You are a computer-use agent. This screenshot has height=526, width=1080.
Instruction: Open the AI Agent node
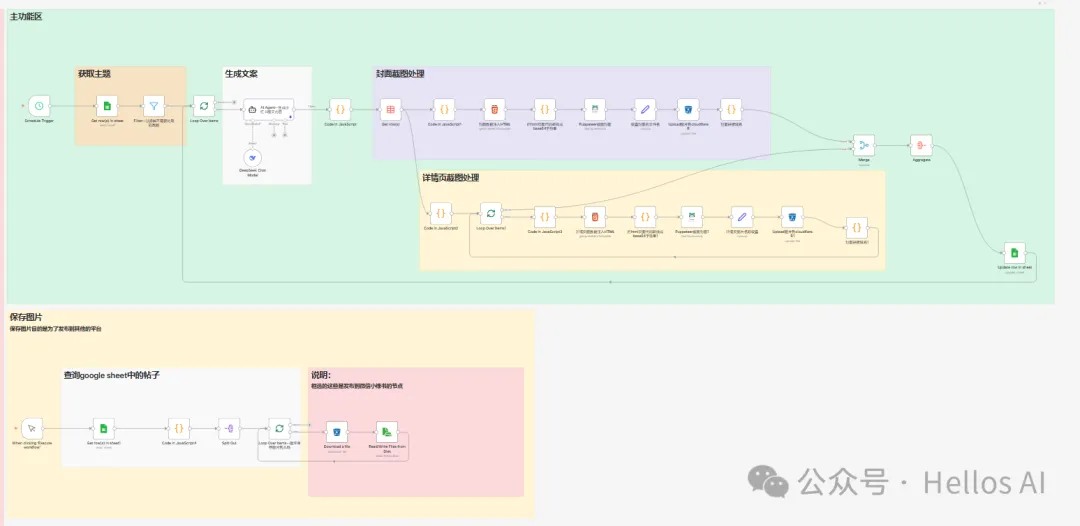pyautogui.click(x=267, y=110)
